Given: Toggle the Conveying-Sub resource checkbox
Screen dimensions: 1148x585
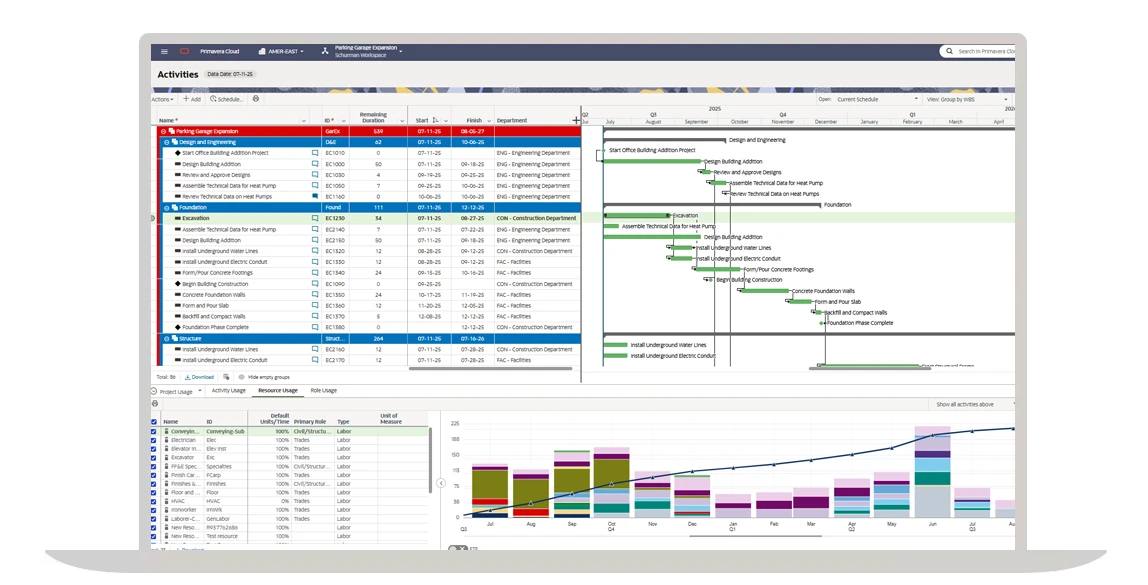Looking at the screenshot, I should (153, 431).
